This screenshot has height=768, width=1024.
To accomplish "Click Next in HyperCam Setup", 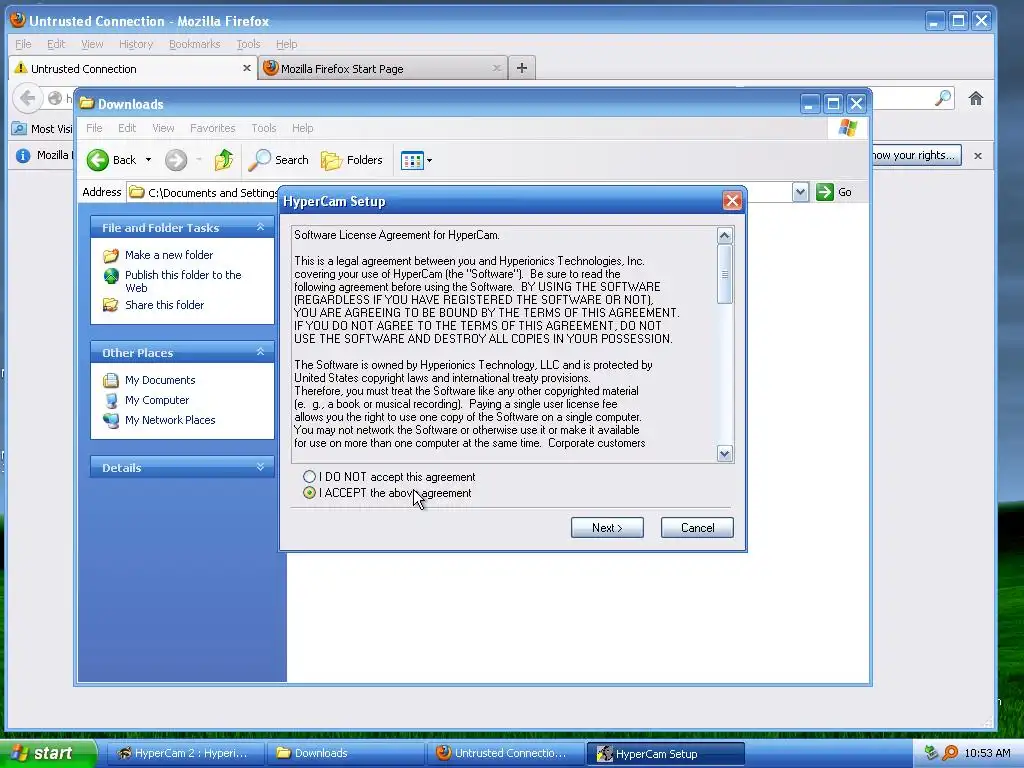I will (607, 528).
